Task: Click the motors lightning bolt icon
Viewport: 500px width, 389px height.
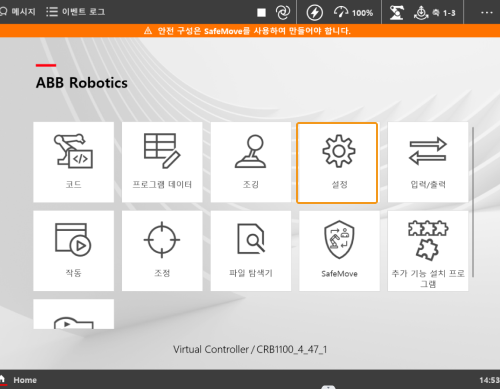Action: pyautogui.click(x=314, y=13)
